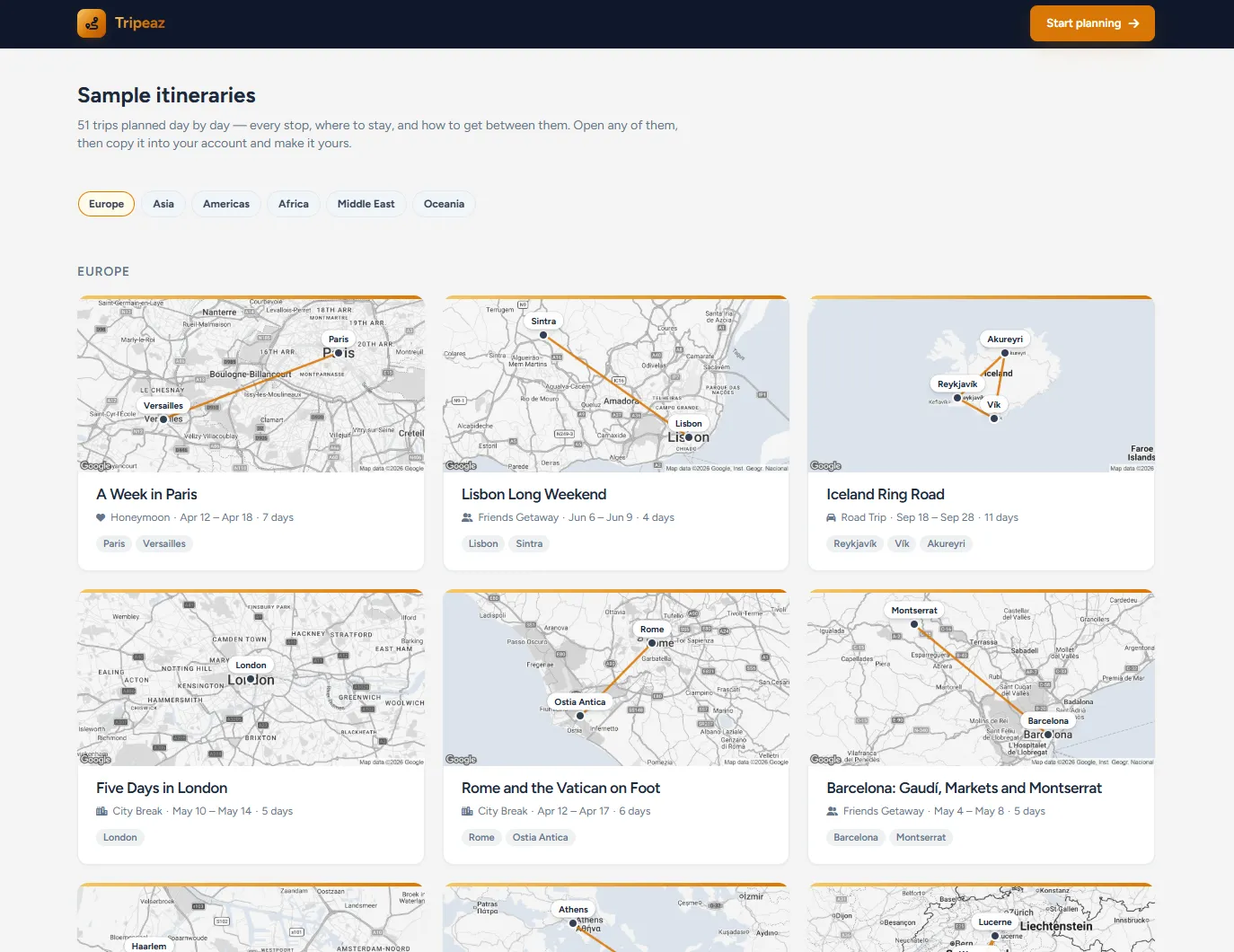Screen dimensions: 1234x952
Task: Open the Iceland Ring Road map thumbnail
Action: pyautogui.click(x=981, y=385)
